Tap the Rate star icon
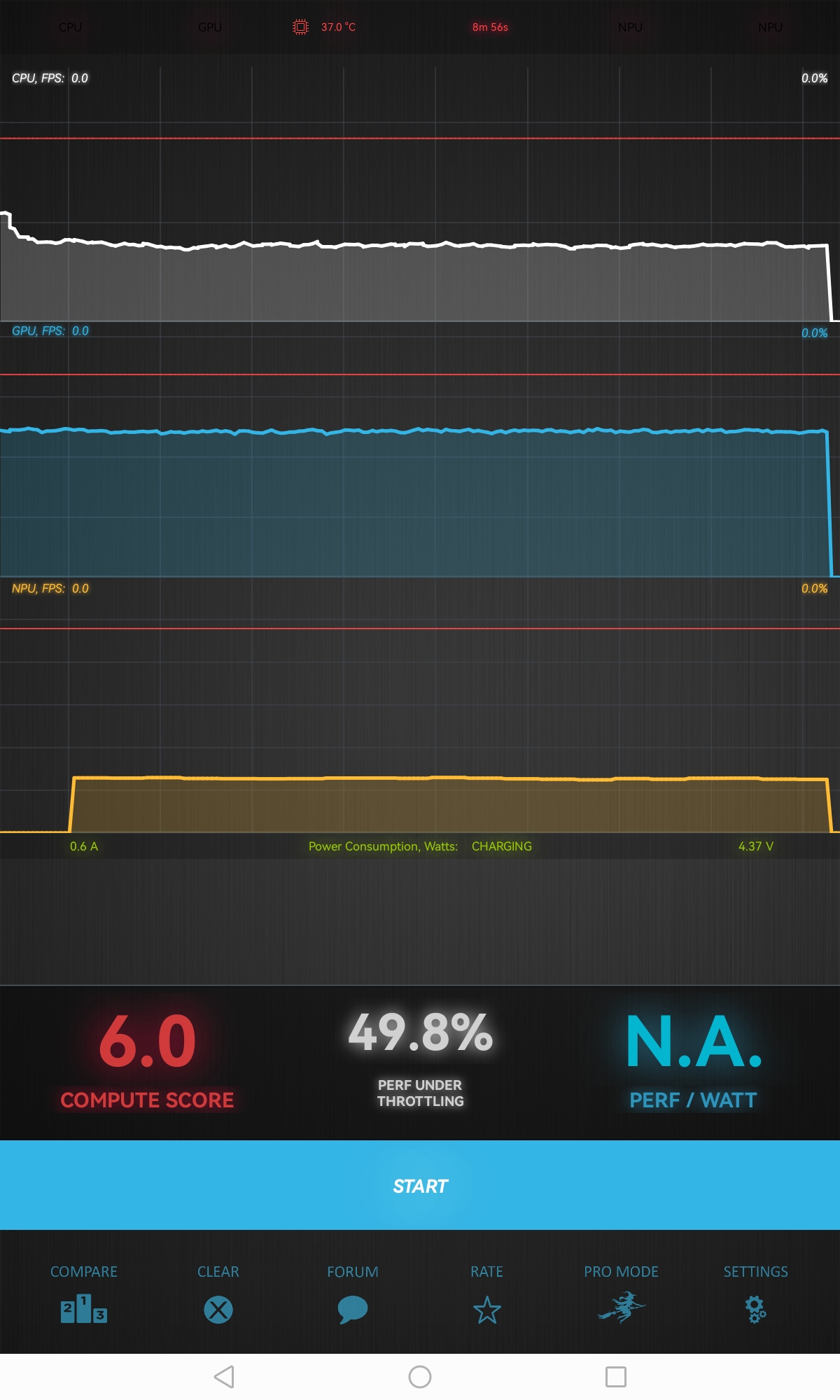The image size is (840, 1400). [487, 1310]
